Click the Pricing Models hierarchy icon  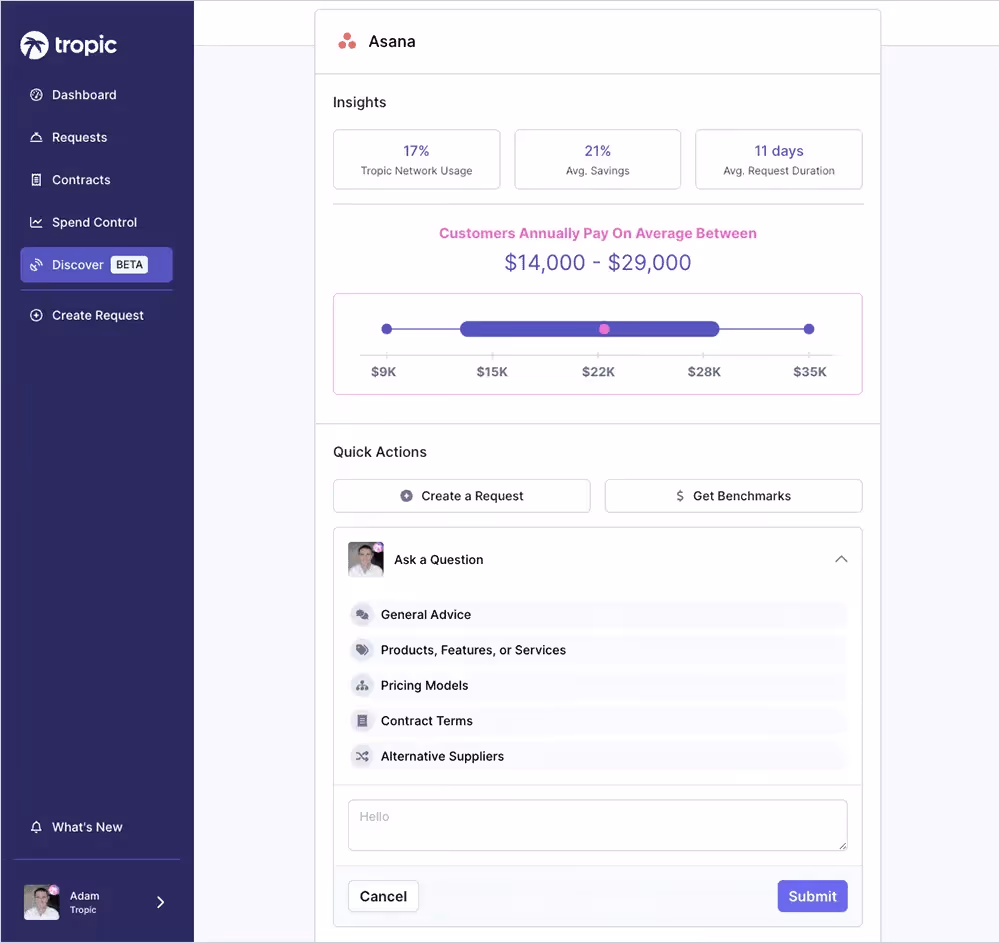coord(362,685)
